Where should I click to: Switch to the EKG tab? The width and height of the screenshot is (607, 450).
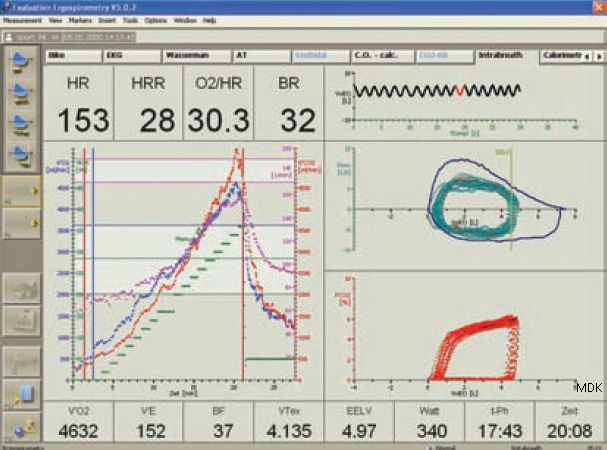click(x=132, y=56)
